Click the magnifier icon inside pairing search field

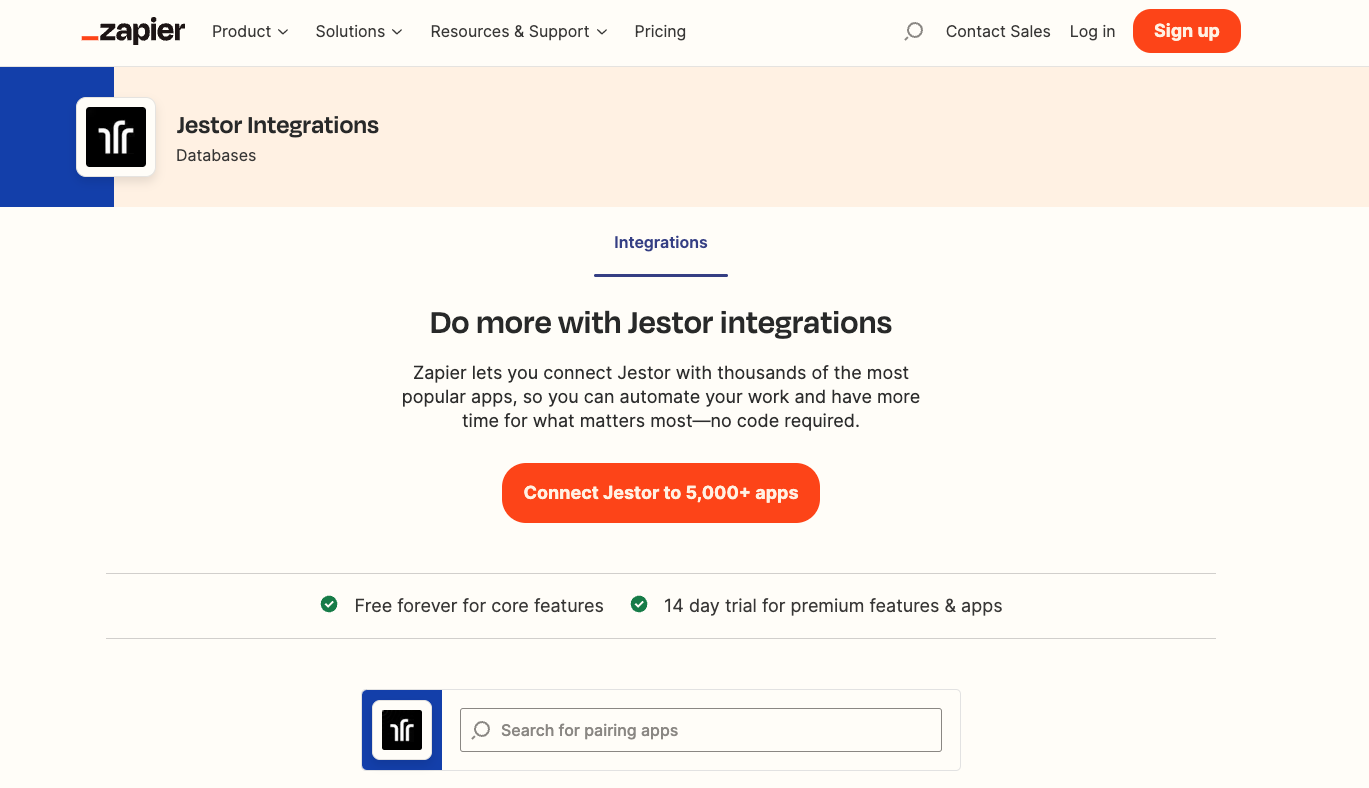(481, 730)
